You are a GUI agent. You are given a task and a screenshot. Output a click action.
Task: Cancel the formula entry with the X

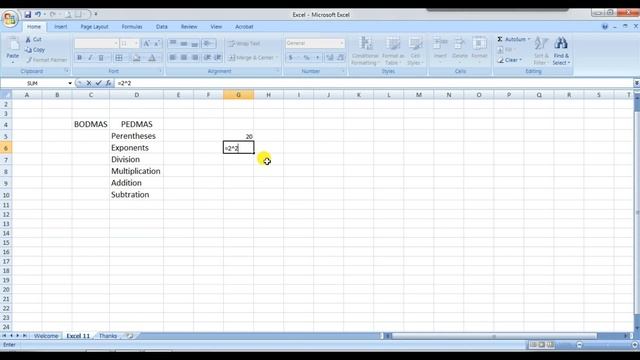(x=89, y=83)
